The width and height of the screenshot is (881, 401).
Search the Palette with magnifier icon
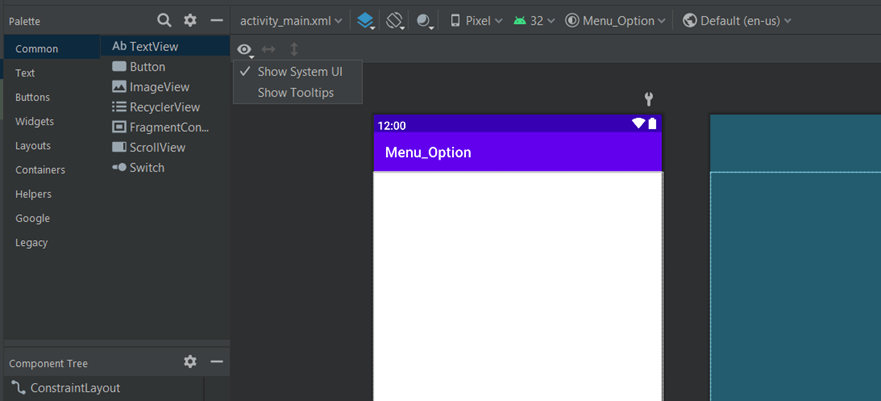[x=164, y=21]
